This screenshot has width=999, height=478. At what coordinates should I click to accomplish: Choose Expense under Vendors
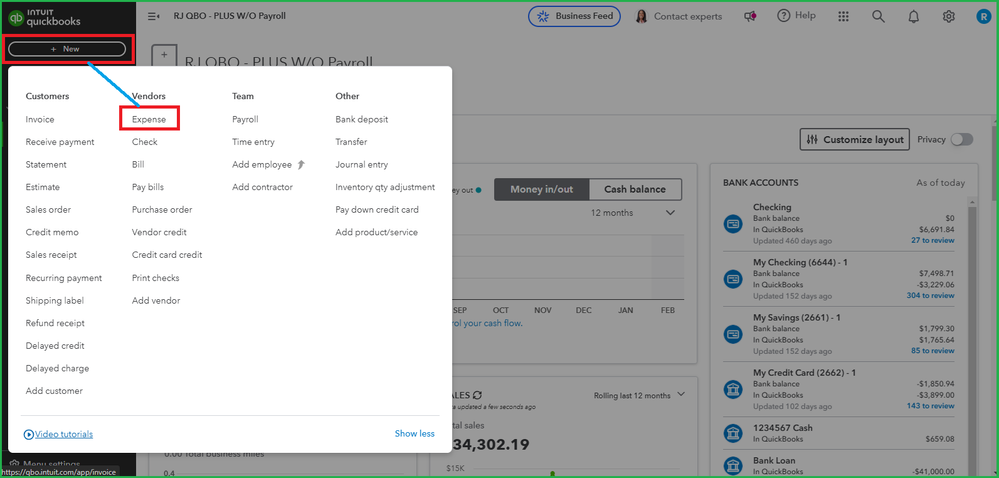pos(149,119)
